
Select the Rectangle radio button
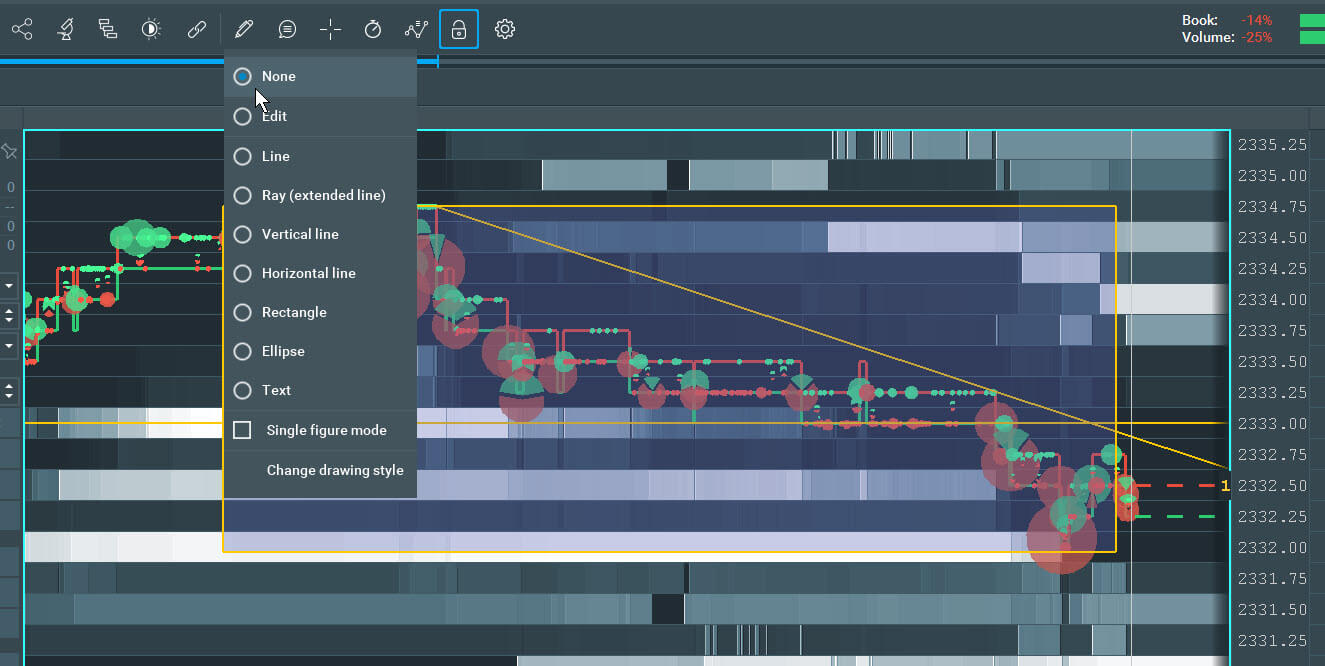242,312
